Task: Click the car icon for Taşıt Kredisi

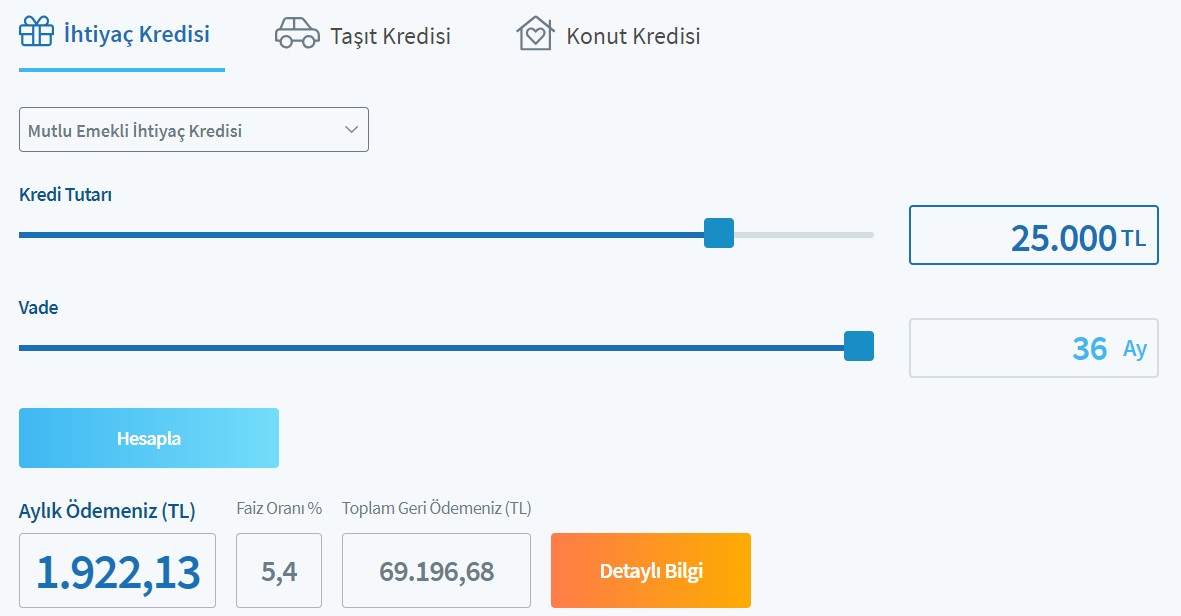Action: coord(297,33)
